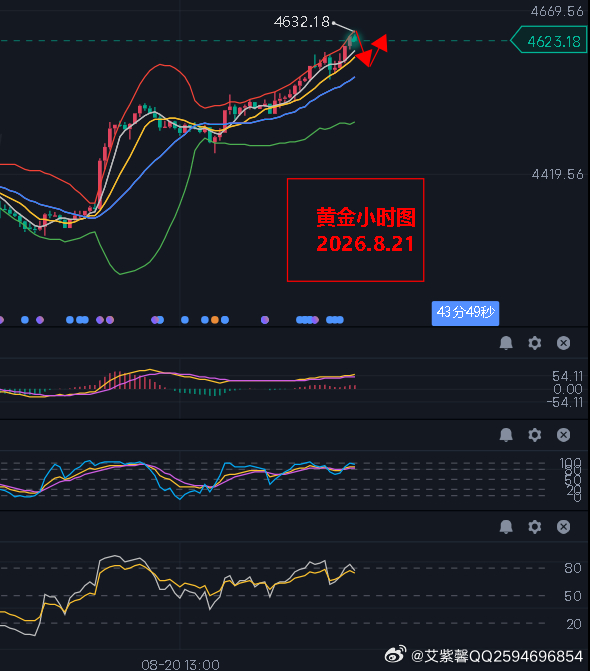The width and height of the screenshot is (590, 671).
Task: Click the RSI 80 level label
Action: [573, 568]
